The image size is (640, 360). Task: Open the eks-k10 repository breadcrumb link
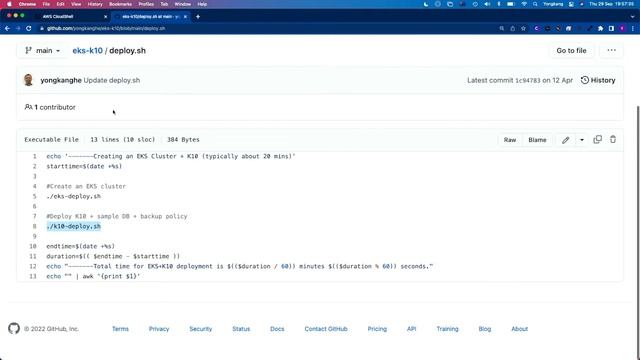87,51
